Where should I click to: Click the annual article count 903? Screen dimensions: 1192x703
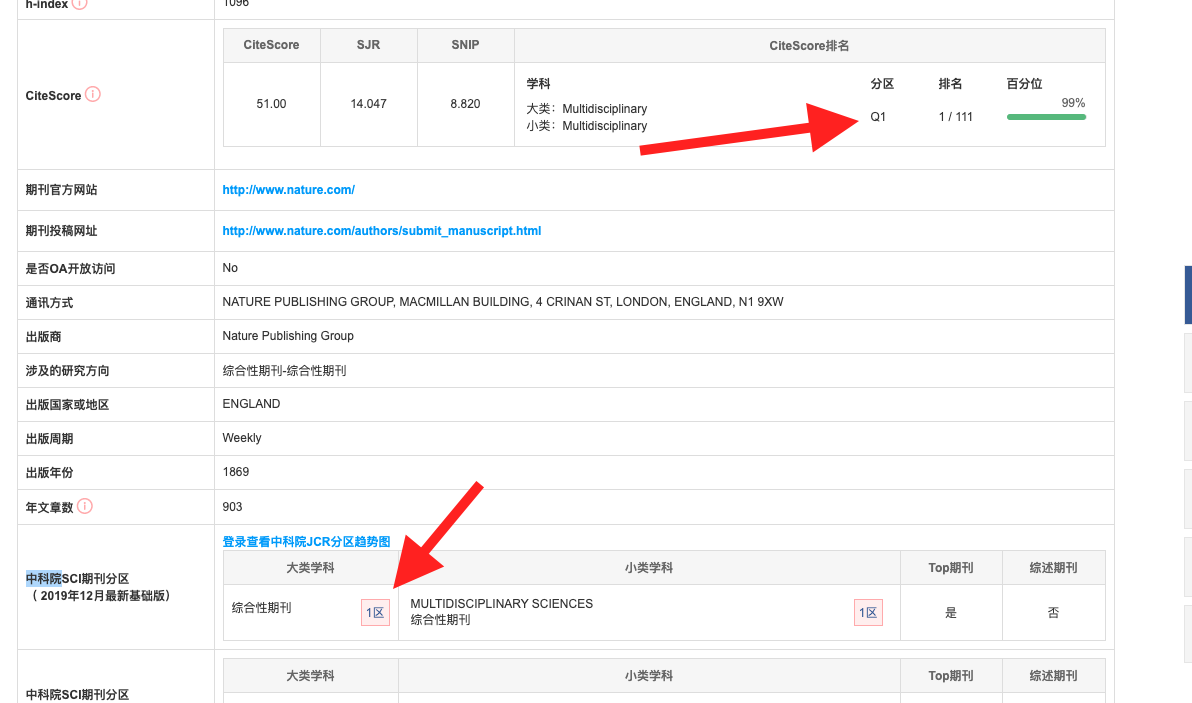[233, 507]
